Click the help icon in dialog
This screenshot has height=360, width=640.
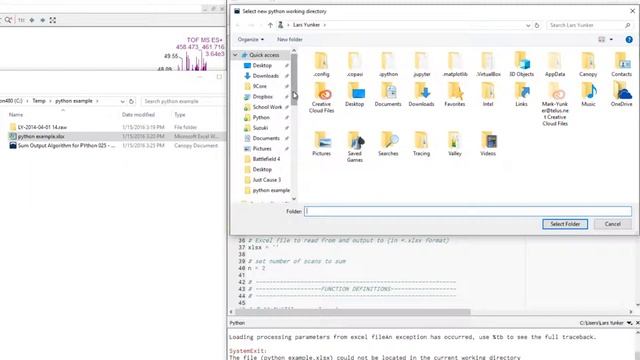(x=629, y=40)
